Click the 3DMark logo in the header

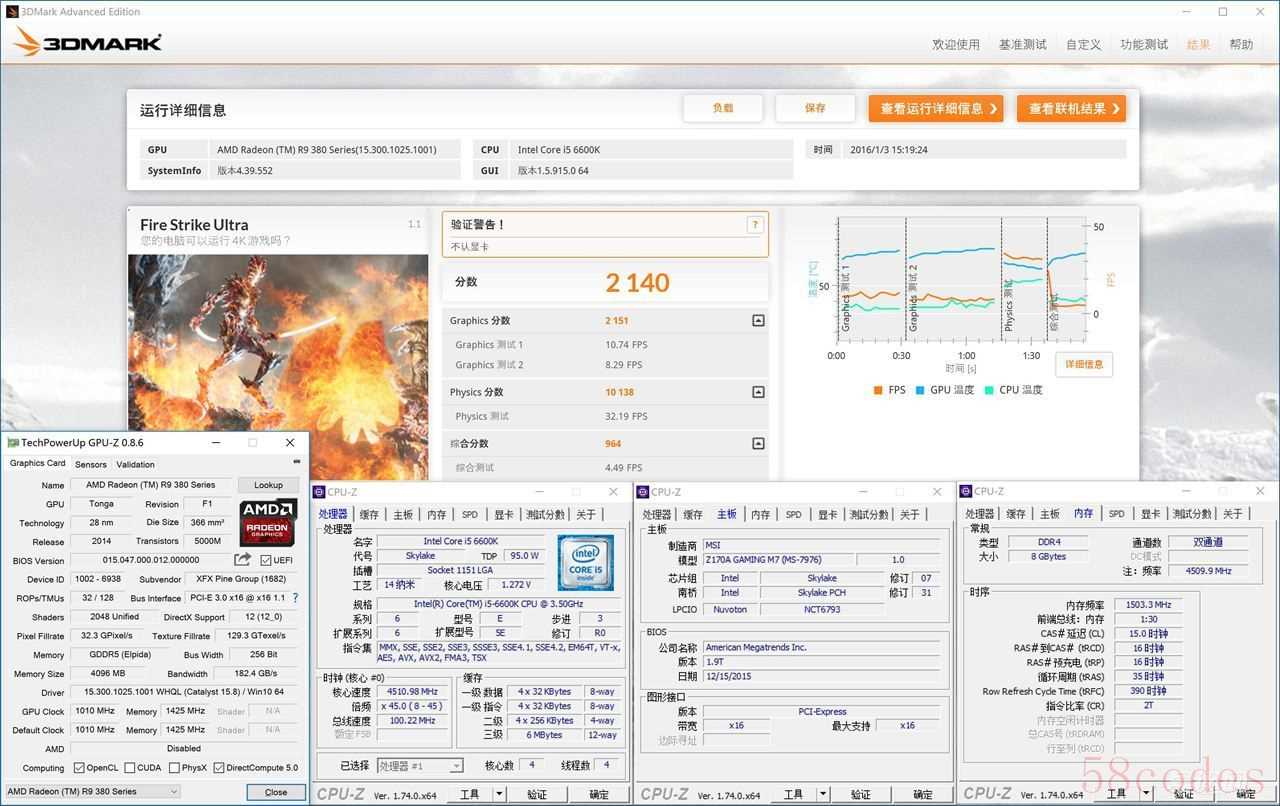[x=88, y=43]
